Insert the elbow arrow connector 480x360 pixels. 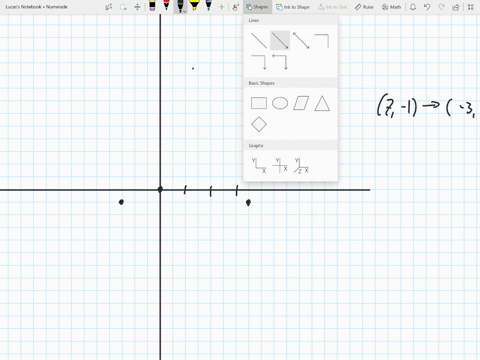259,62
